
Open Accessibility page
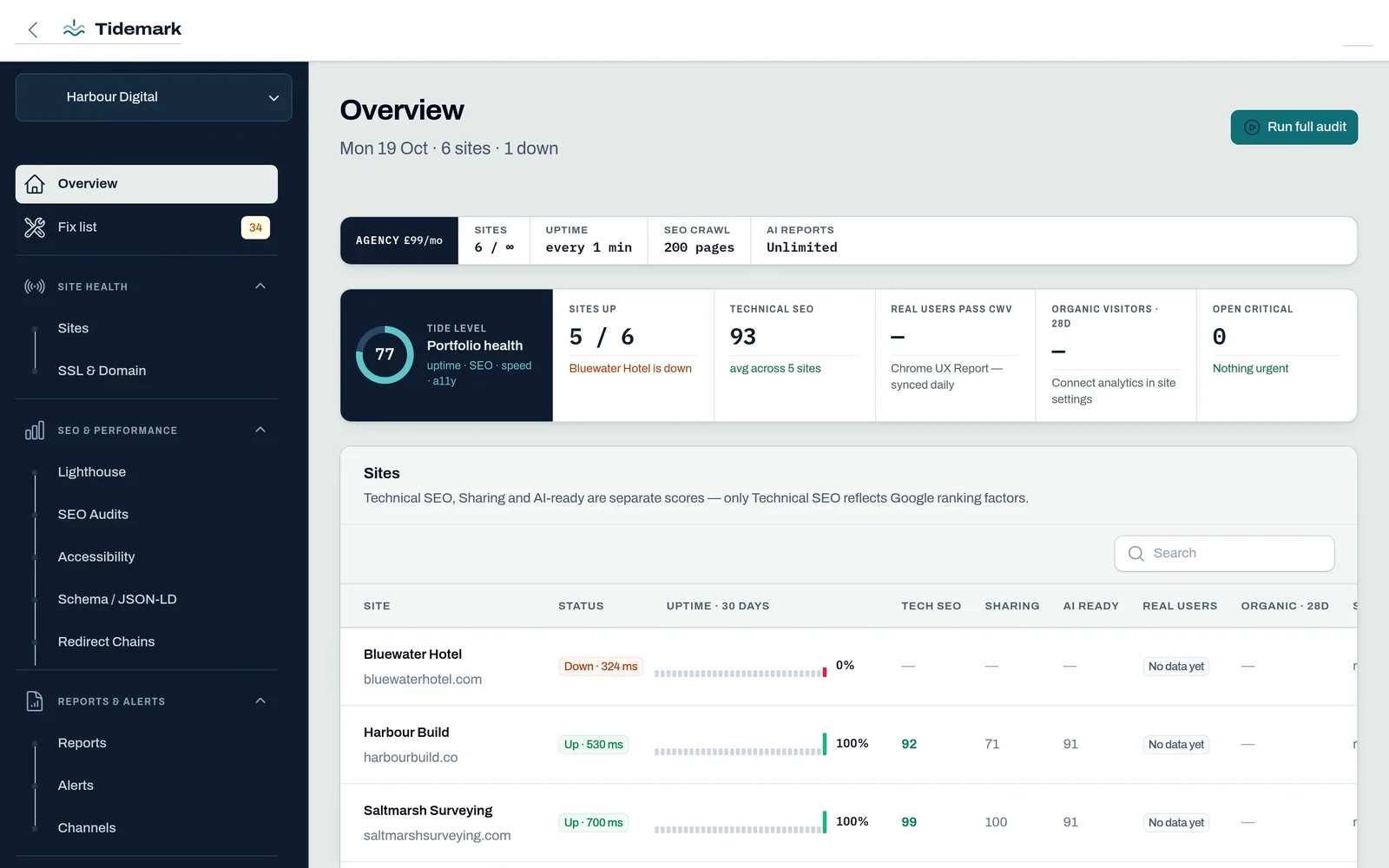(95, 557)
